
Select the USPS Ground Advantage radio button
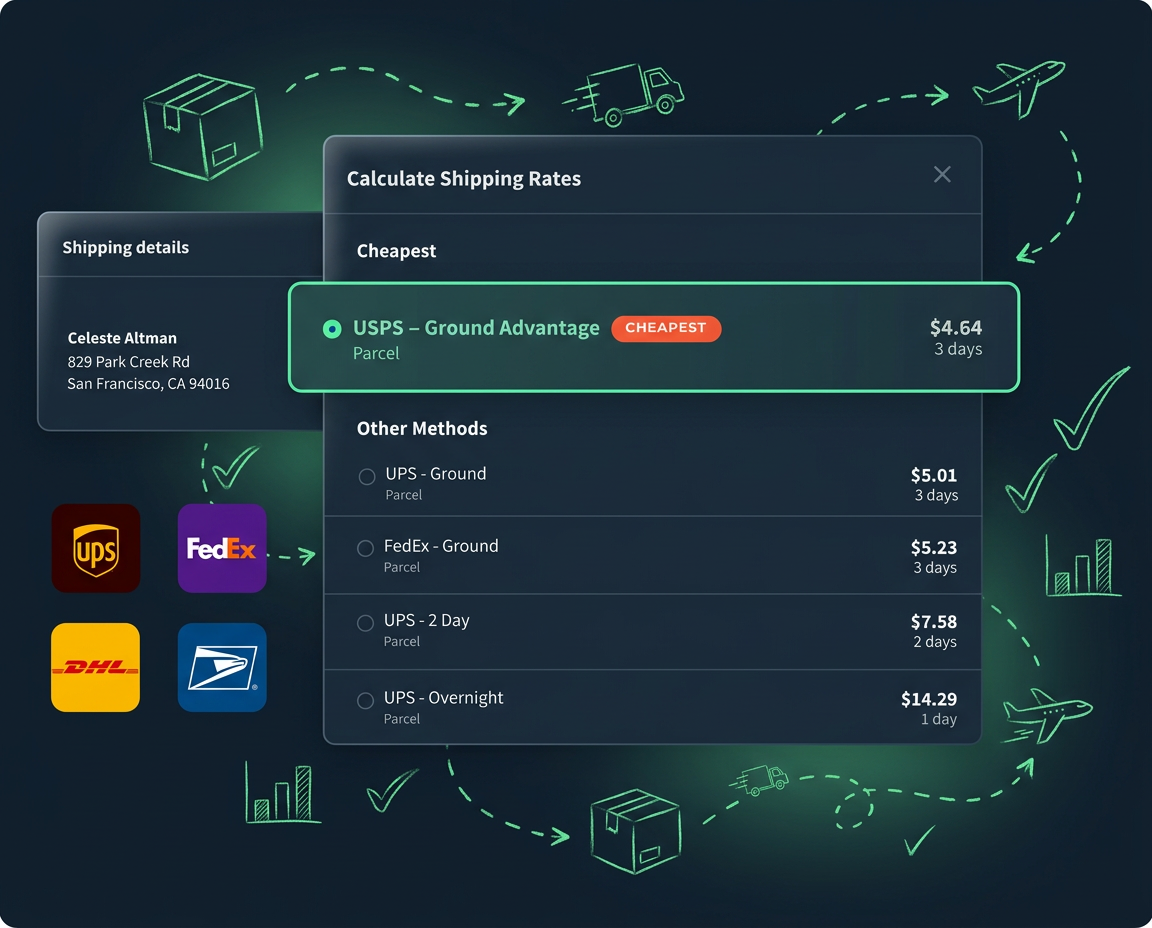point(332,328)
